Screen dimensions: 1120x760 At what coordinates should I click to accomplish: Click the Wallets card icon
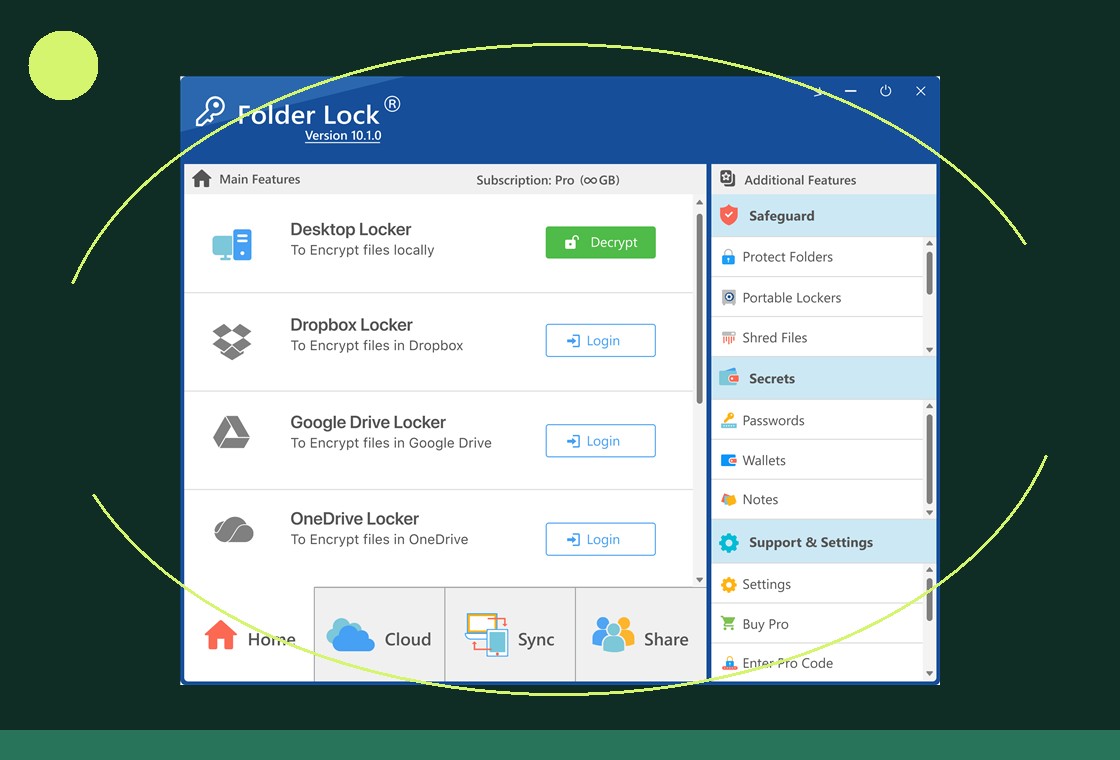pos(729,460)
